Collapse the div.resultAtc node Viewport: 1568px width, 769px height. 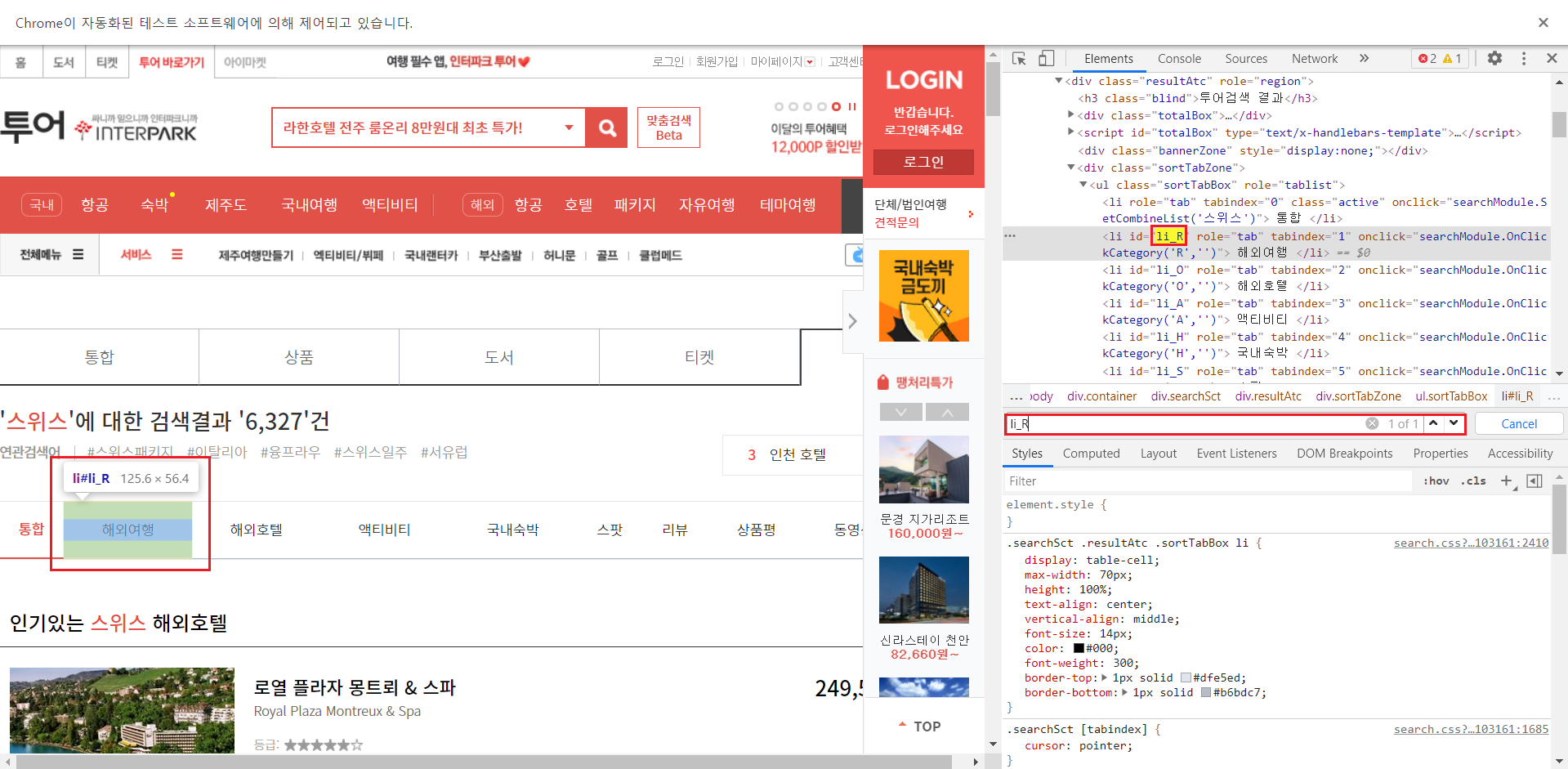[1058, 81]
